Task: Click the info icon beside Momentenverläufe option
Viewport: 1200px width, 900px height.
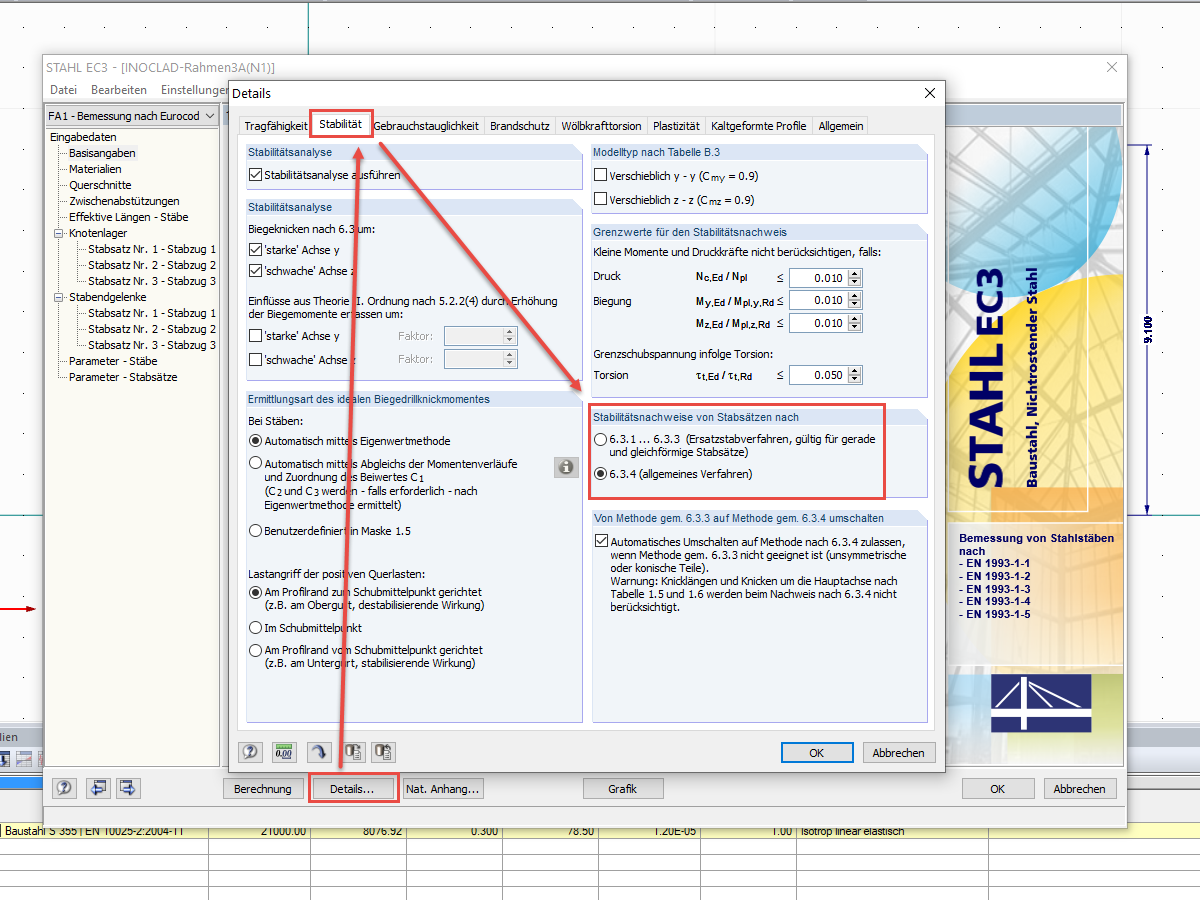Action: 566,467
